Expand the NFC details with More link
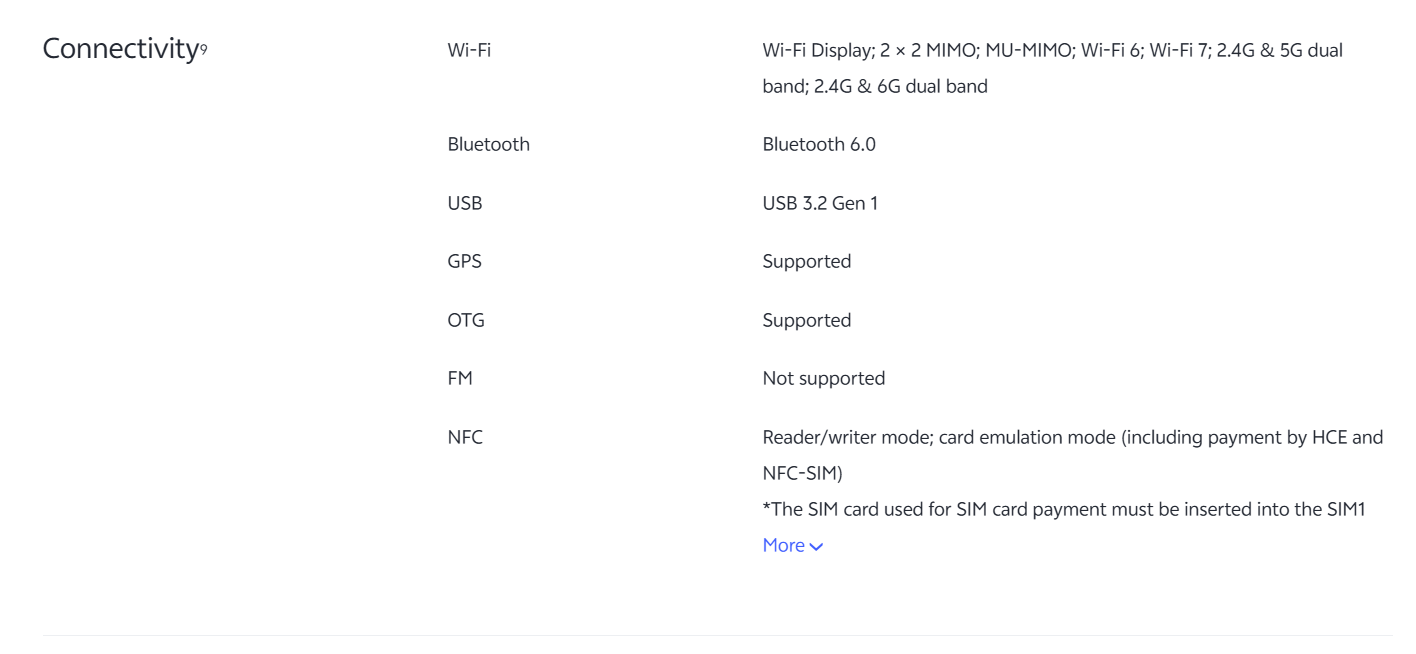This screenshot has width=1416, height=654. (783, 545)
